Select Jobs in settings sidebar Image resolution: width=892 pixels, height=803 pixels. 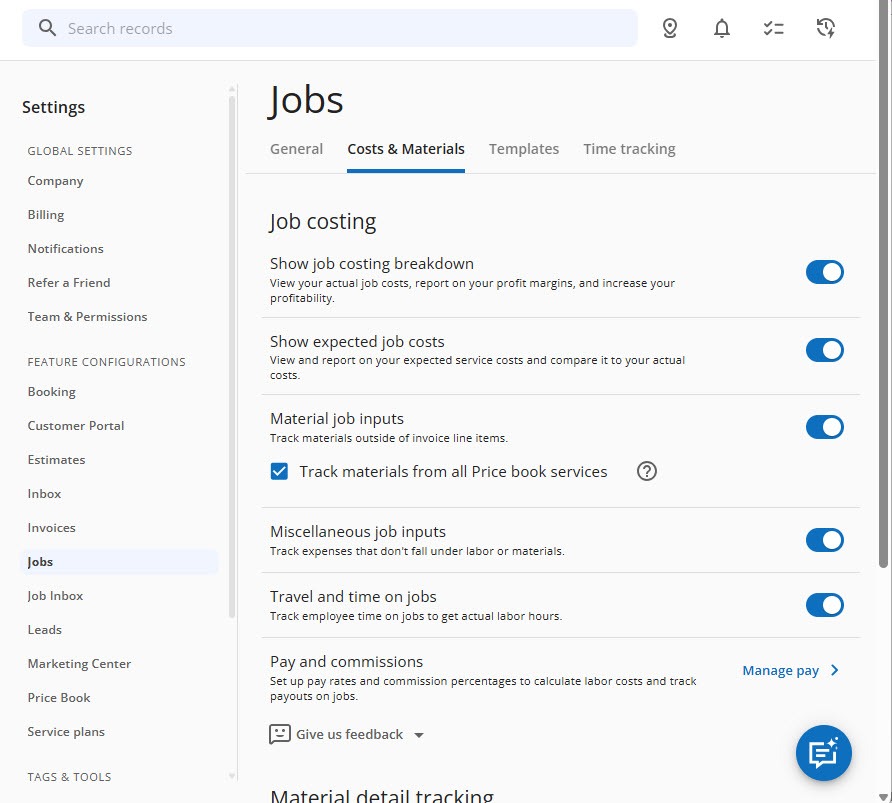pos(119,562)
